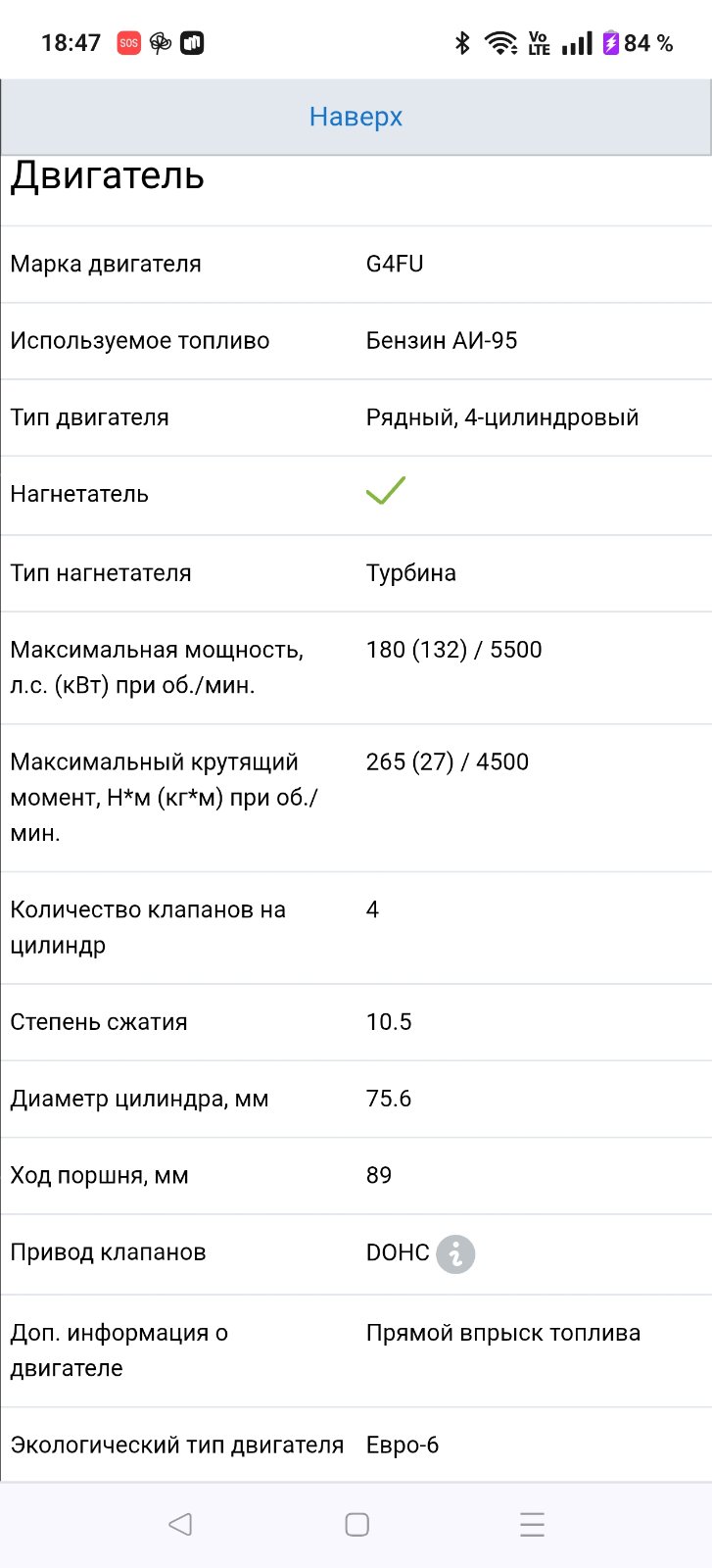Tap the green Нагнетатель checkmark
712x1568 pixels.
[386, 490]
